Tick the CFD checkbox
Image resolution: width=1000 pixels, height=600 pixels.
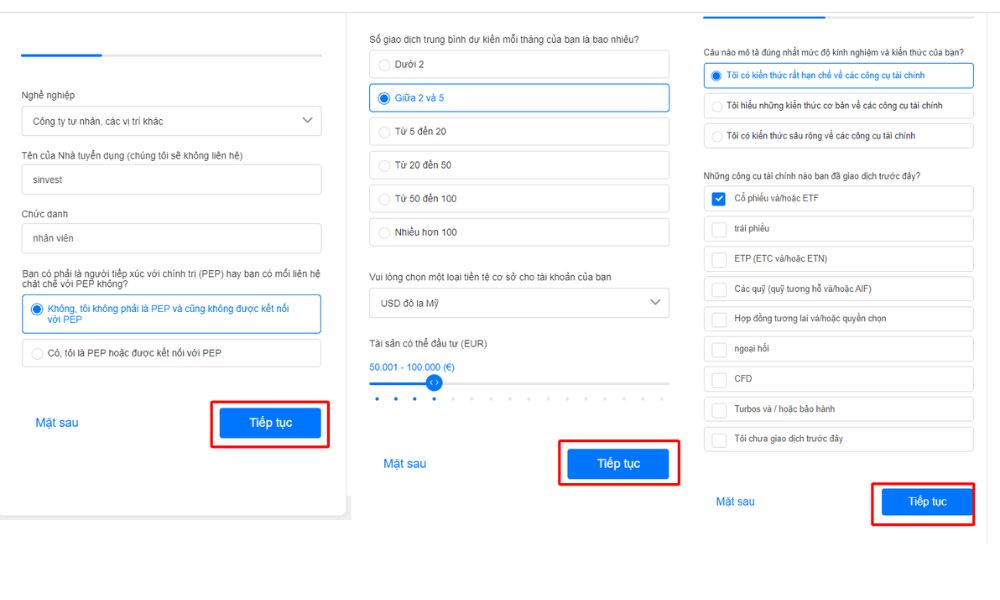[x=719, y=379]
